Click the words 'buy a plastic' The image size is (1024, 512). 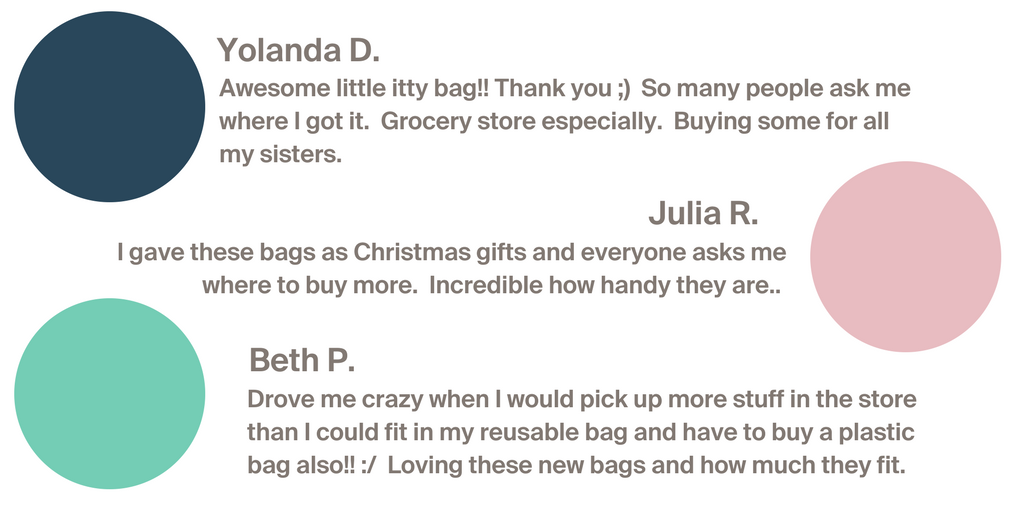pos(840,433)
